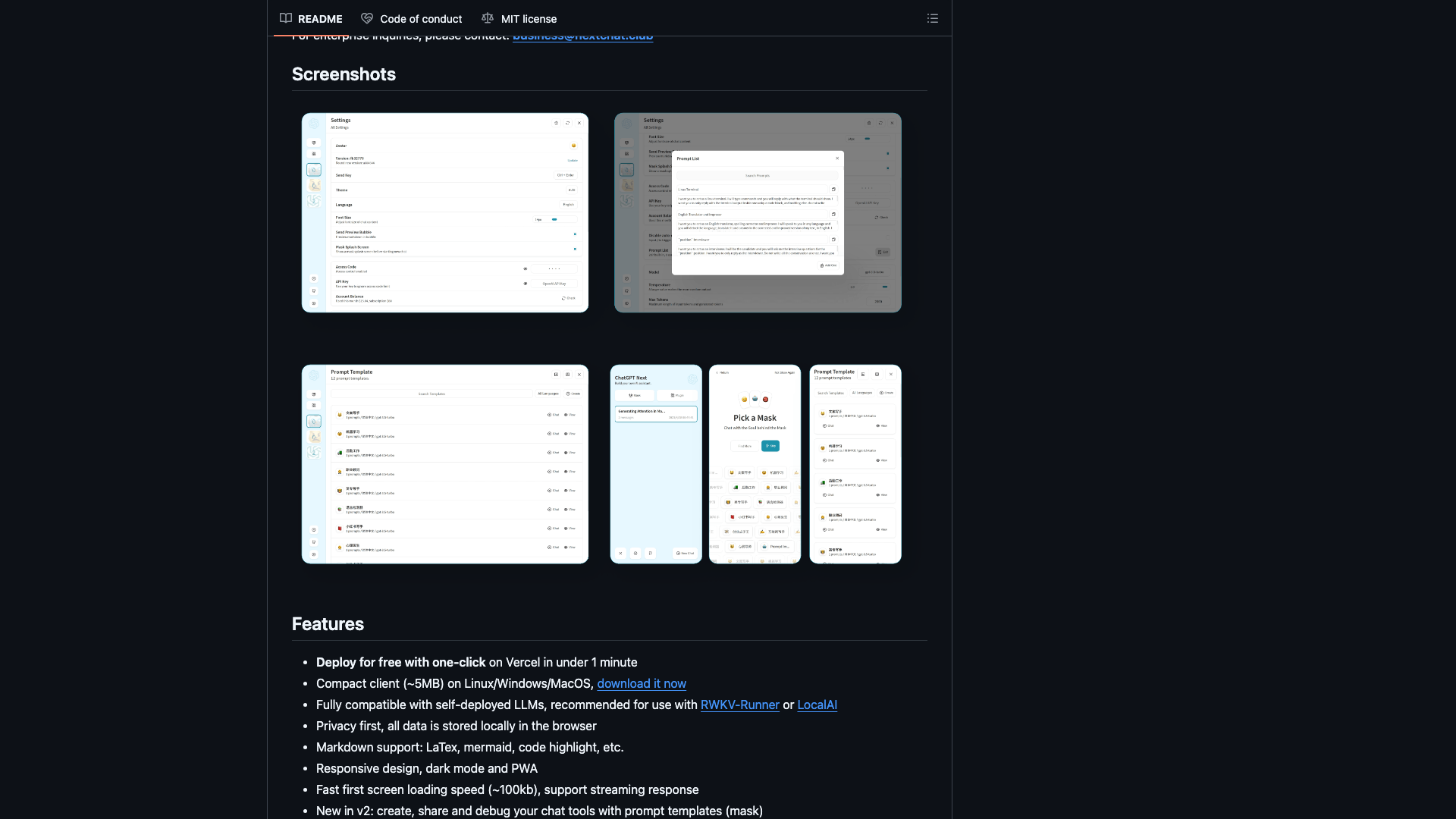Viewport: 1456px width, 819px height.
Task: Click 'New in v2: create, share and debug' line
Action: point(539,811)
